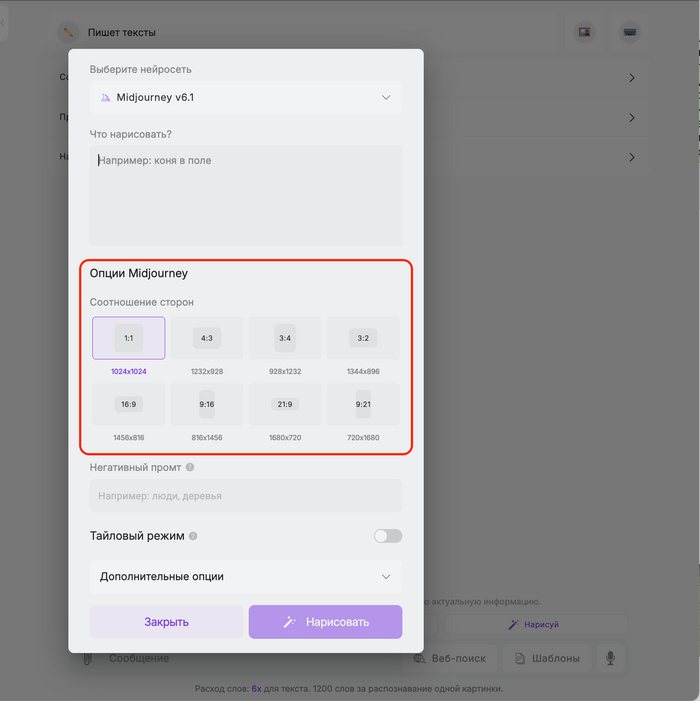Click the keyboard icon in the top-right header
700x701 pixels.
click(x=629, y=32)
